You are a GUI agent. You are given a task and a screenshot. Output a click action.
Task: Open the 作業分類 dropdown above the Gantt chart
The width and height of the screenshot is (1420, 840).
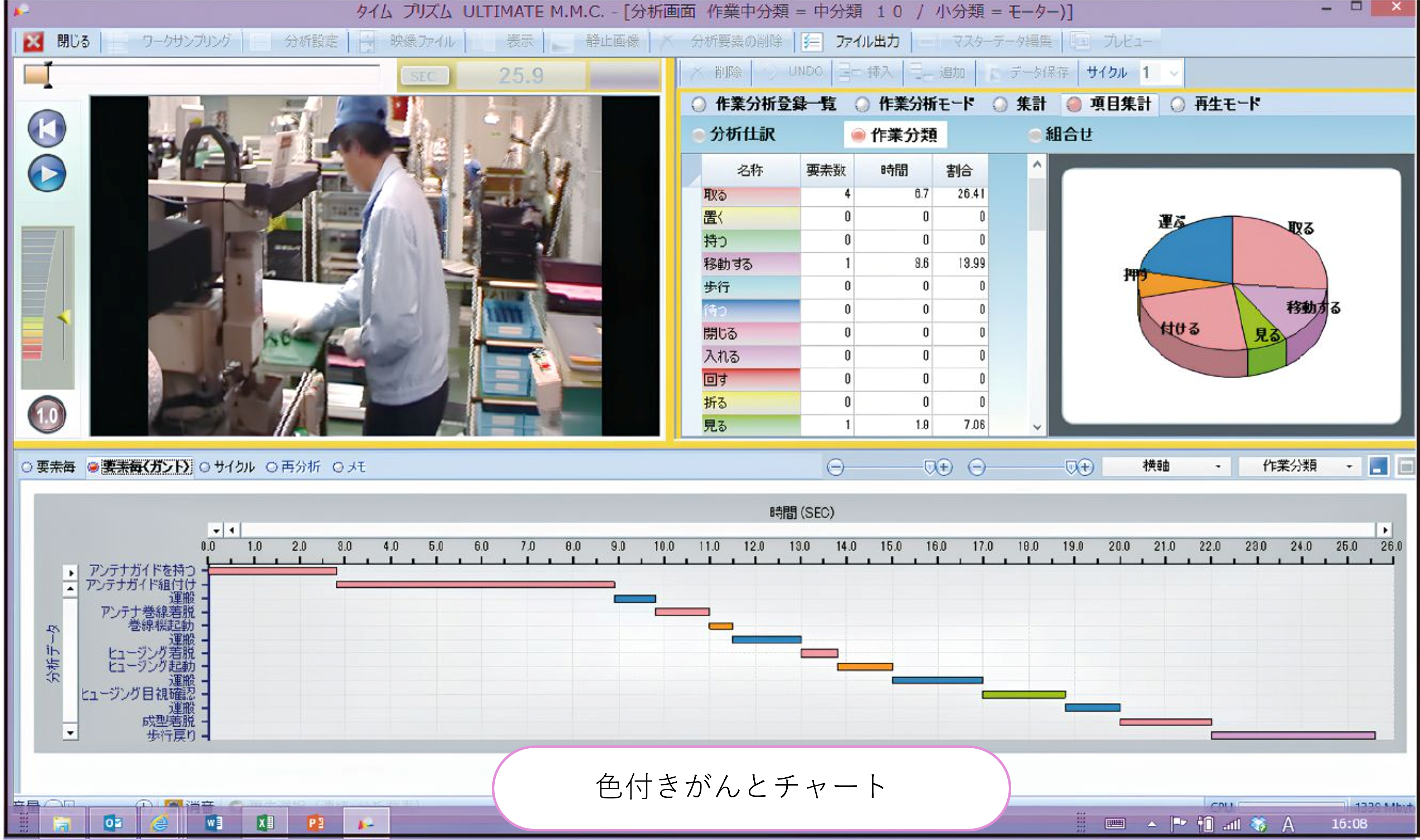pyautogui.click(x=1300, y=466)
